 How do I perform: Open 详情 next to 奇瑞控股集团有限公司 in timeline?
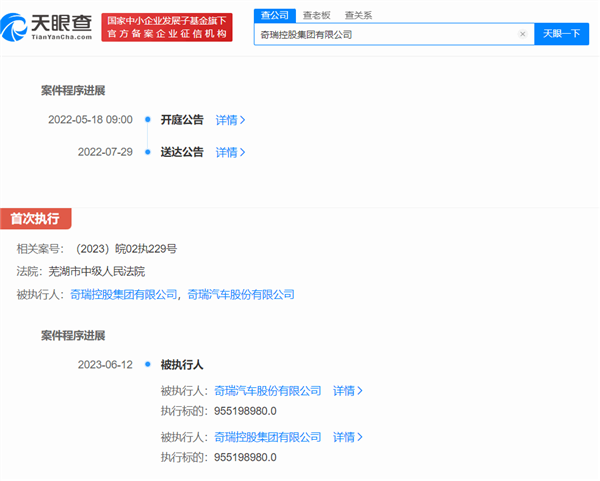(x=347, y=437)
